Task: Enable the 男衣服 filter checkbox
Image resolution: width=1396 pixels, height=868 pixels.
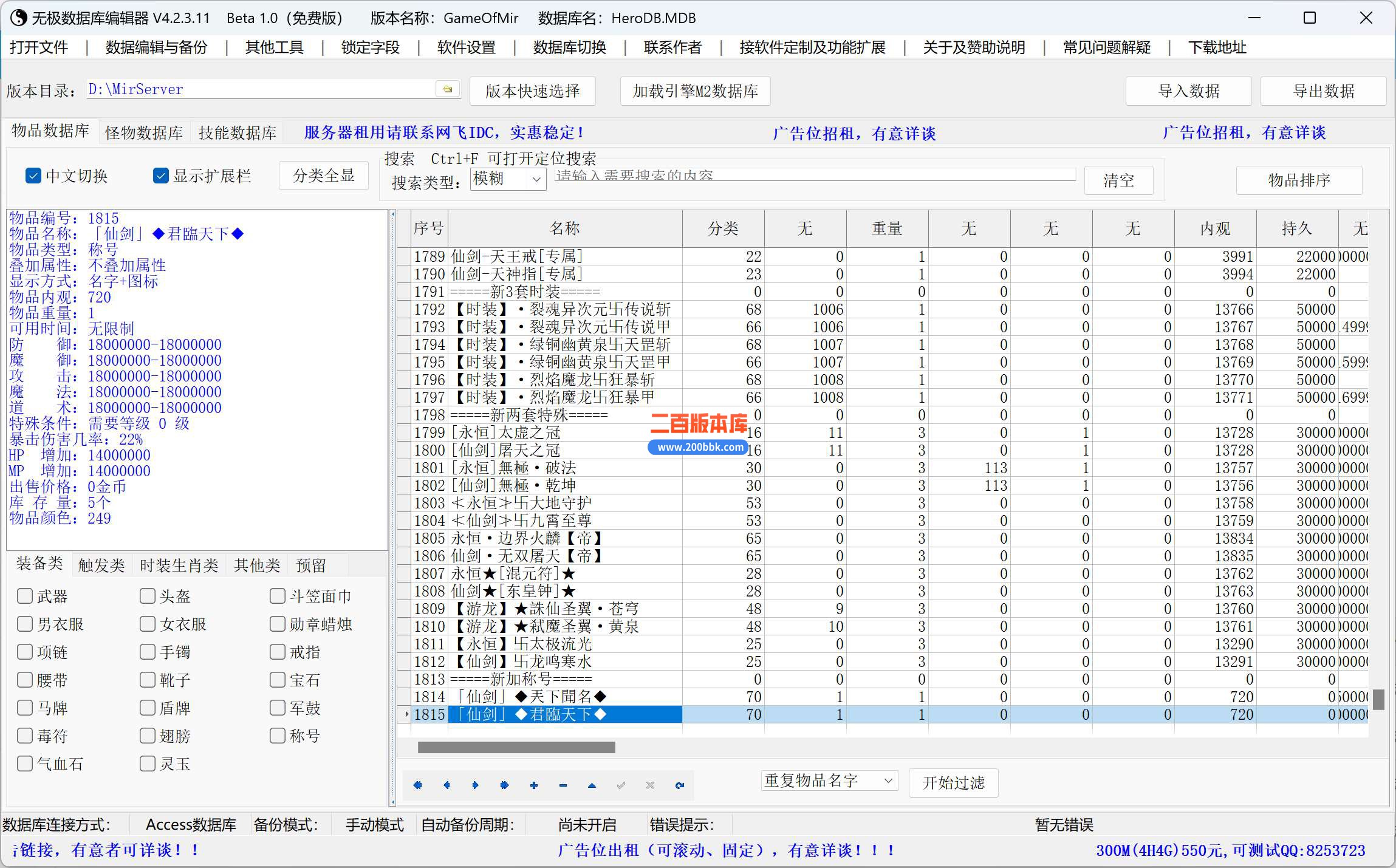Action: click(x=25, y=624)
